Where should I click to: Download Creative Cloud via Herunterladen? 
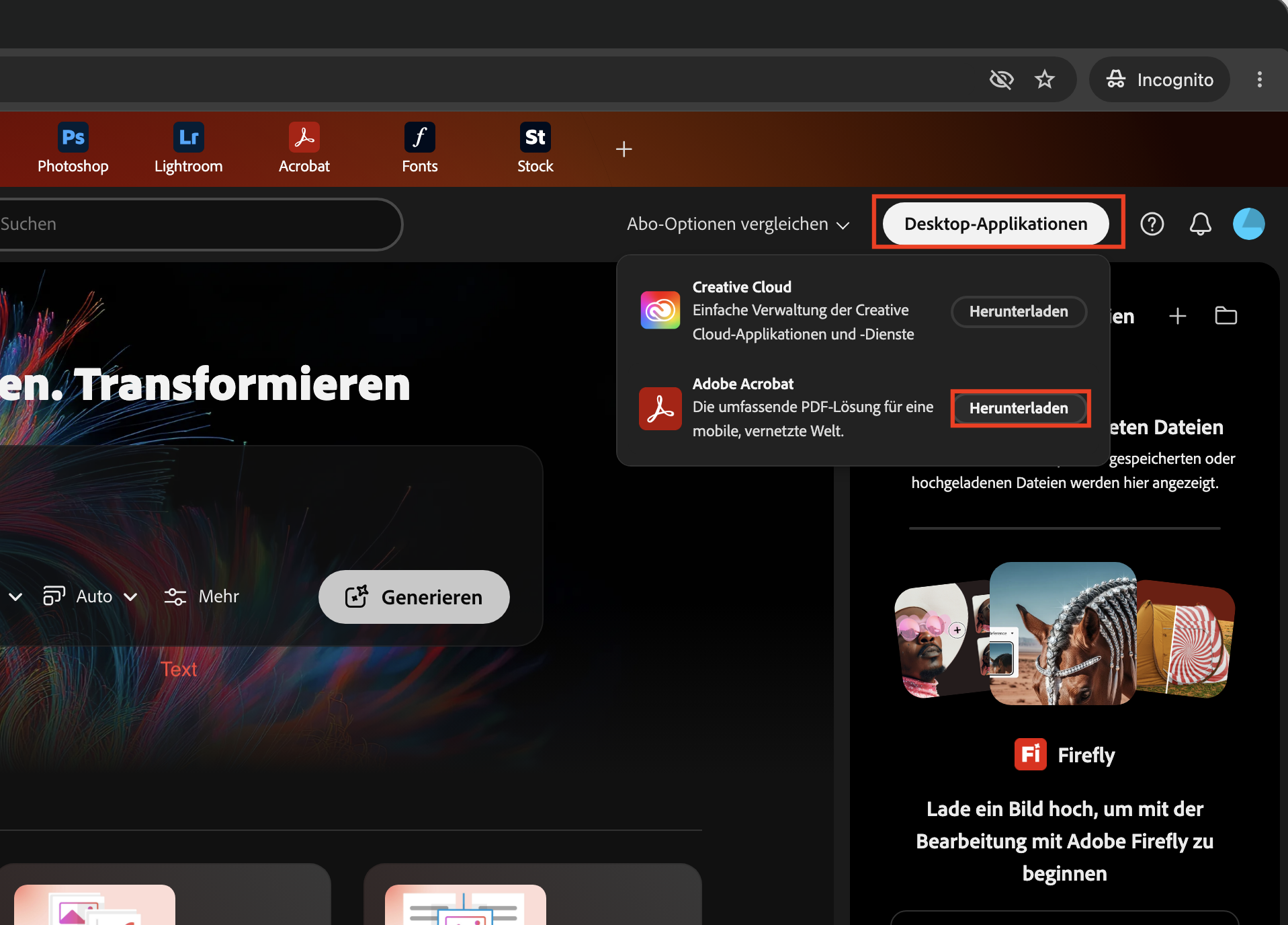click(1019, 311)
